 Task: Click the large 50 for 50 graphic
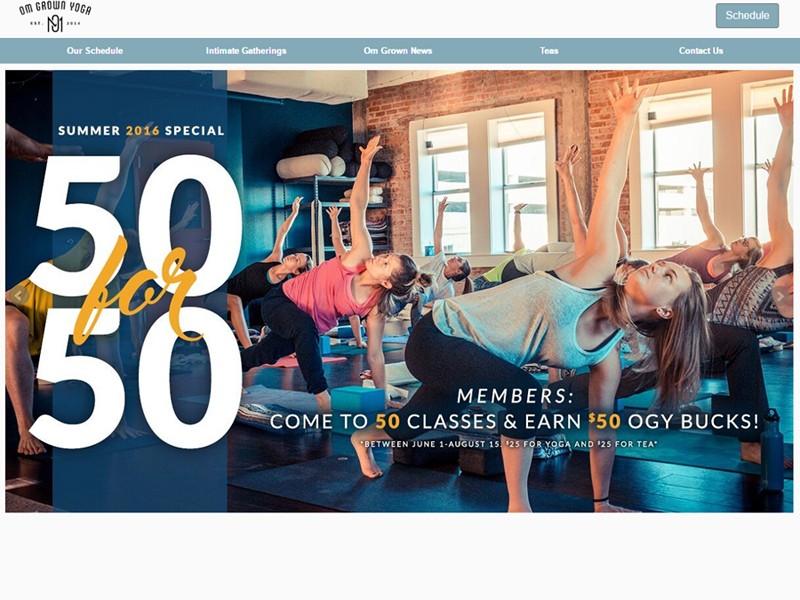(x=135, y=301)
